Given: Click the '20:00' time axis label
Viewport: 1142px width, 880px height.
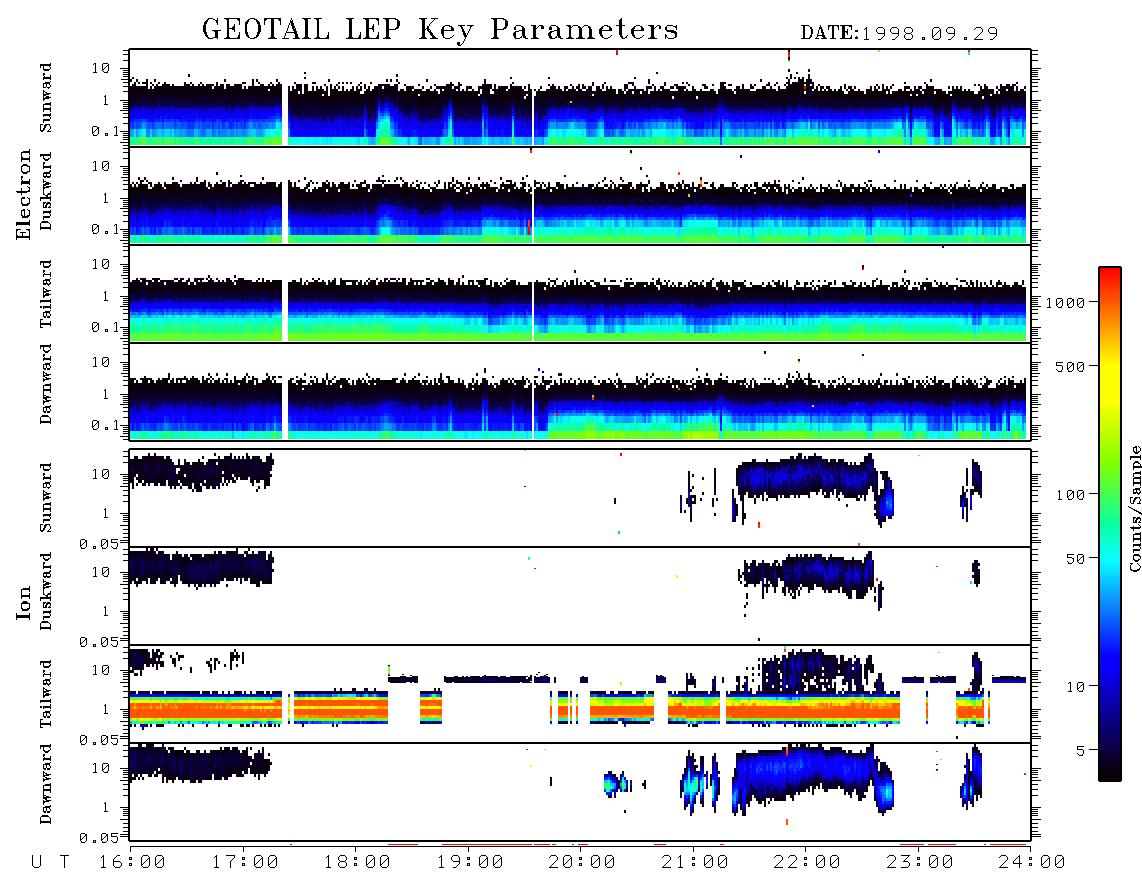Looking at the screenshot, I should [582, 862].
